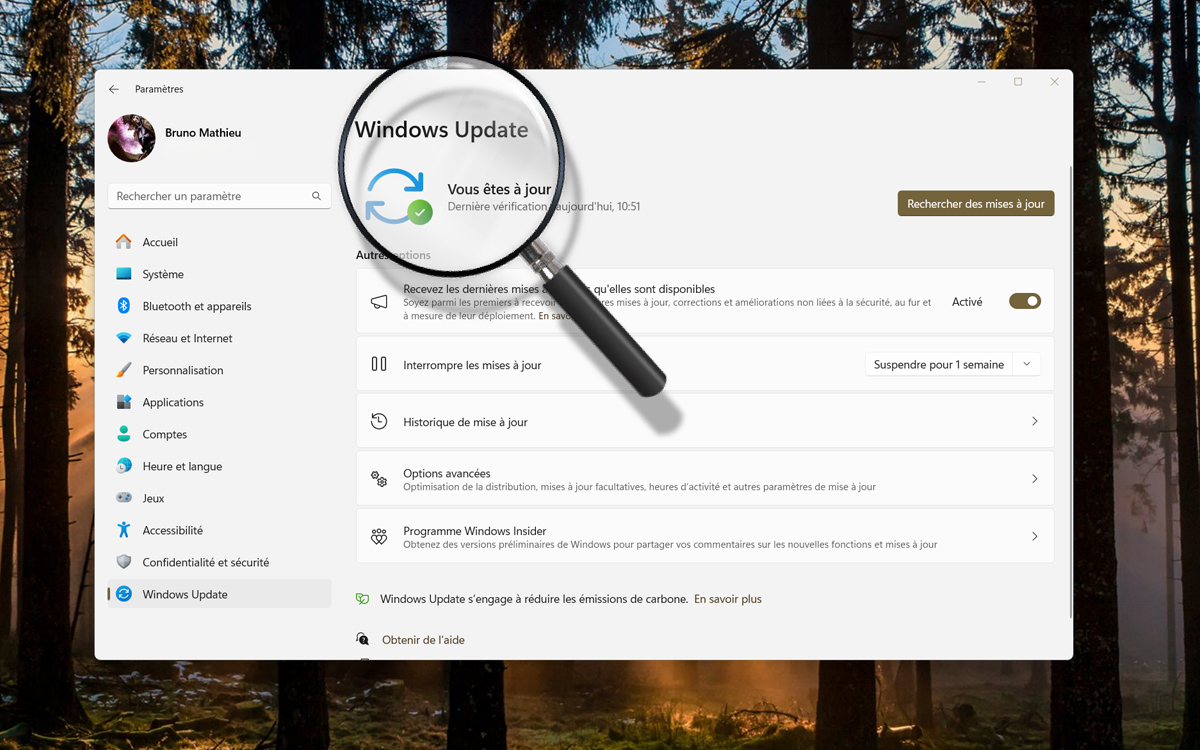Click the Vous êtes à jour status text
This screenshot has height=750, width=1200.
(x=499, y=189)
